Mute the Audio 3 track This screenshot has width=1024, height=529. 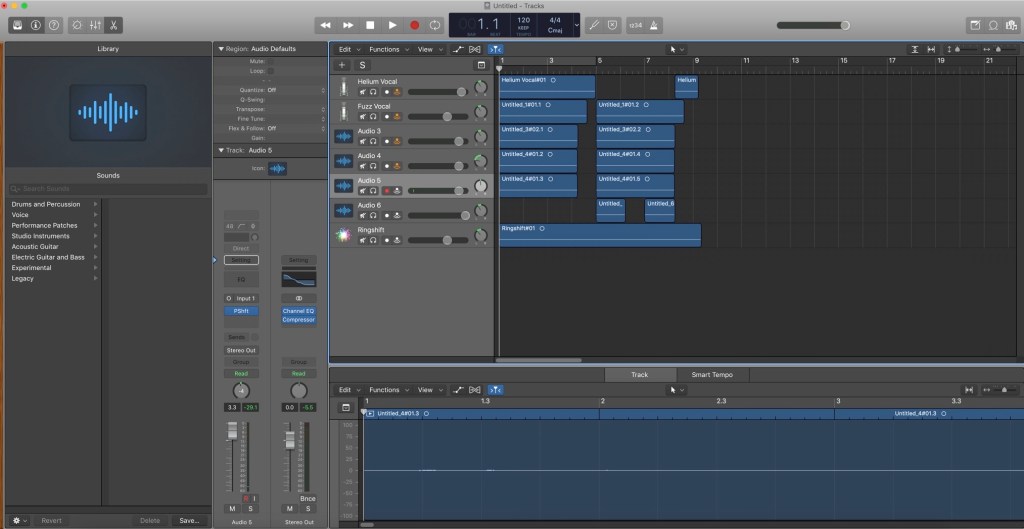coord(362,142)
